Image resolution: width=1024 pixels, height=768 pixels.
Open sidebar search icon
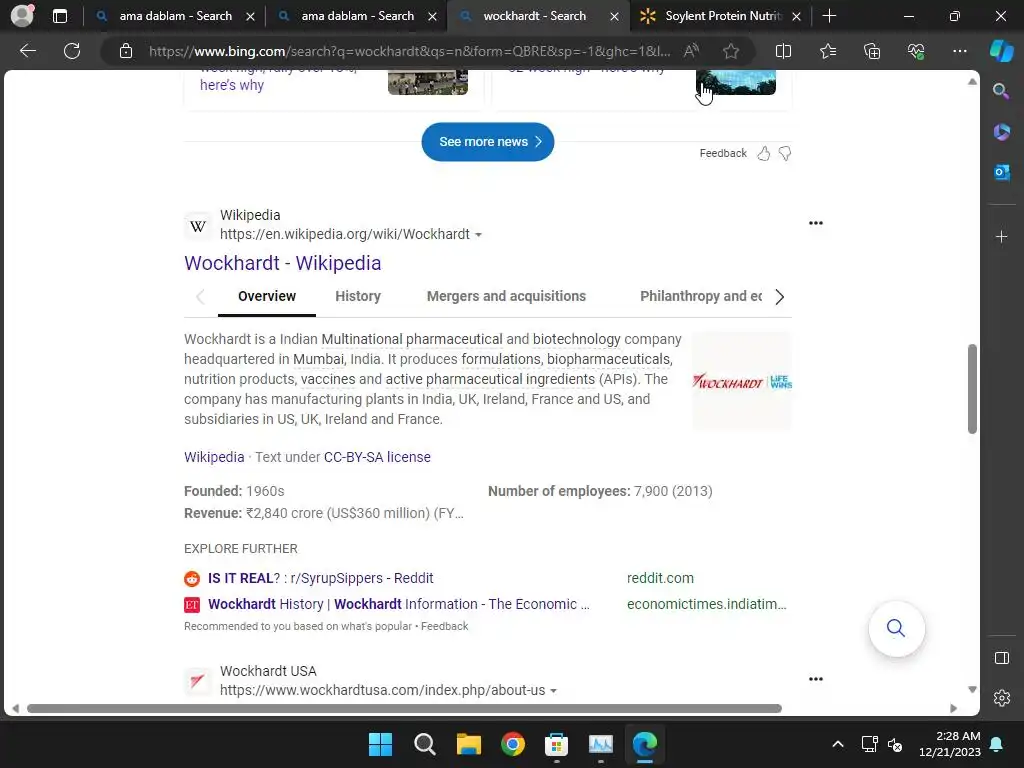1001,91
